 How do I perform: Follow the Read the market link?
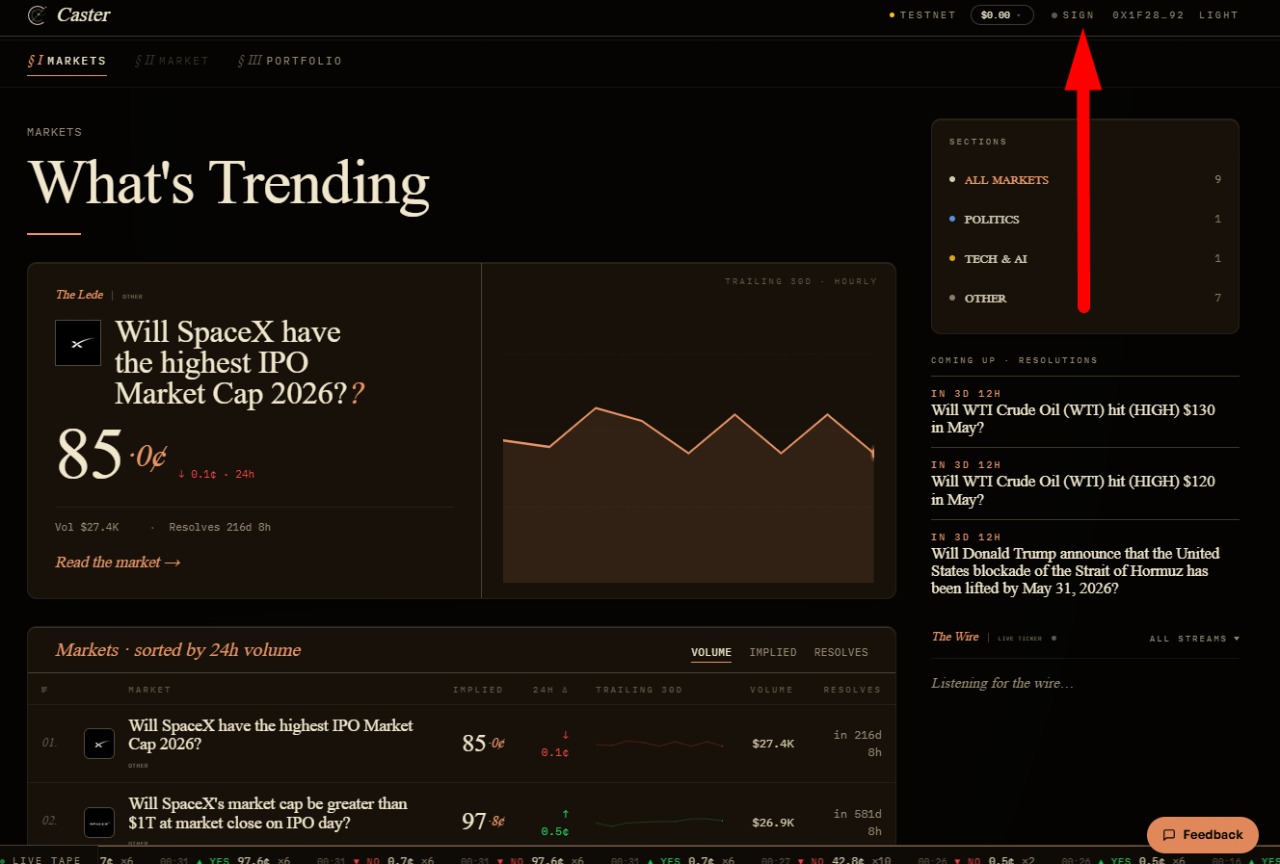tap(118, 562)
